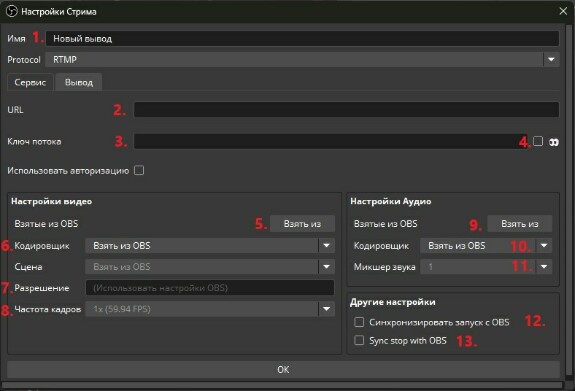Image resolution: width=575 pixels, height=391 pixels.
Task: Click the Другие настройки heading
Action: [393, 302]
